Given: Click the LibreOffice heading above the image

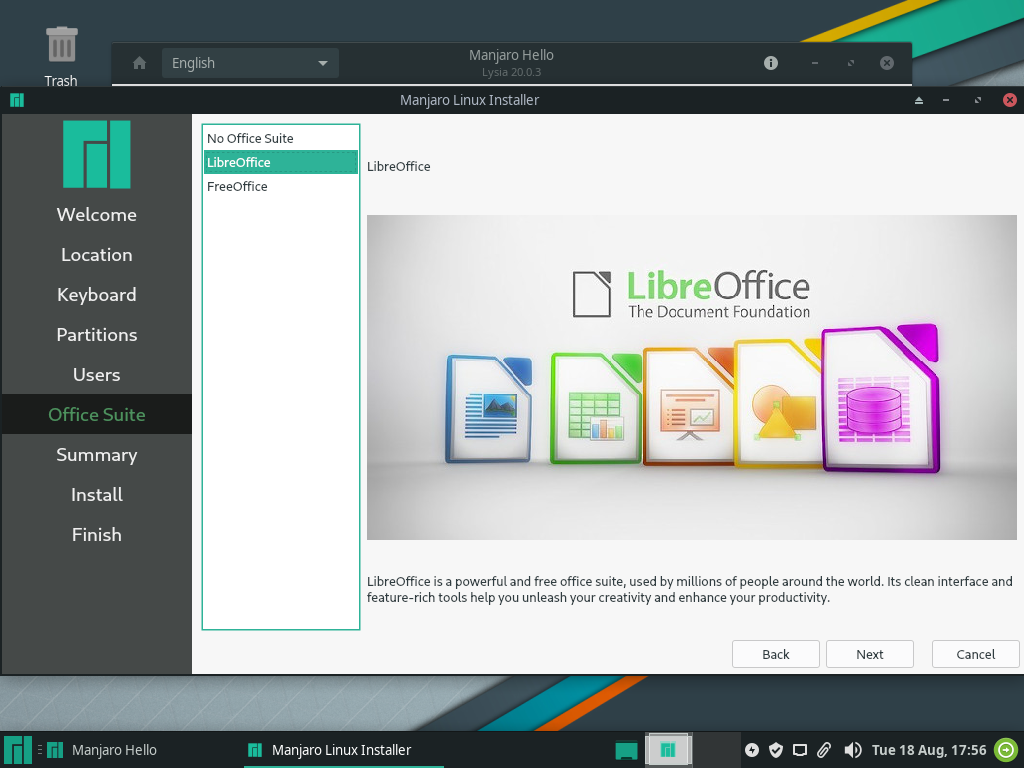Looking at the screenshot, I should 398,167.
